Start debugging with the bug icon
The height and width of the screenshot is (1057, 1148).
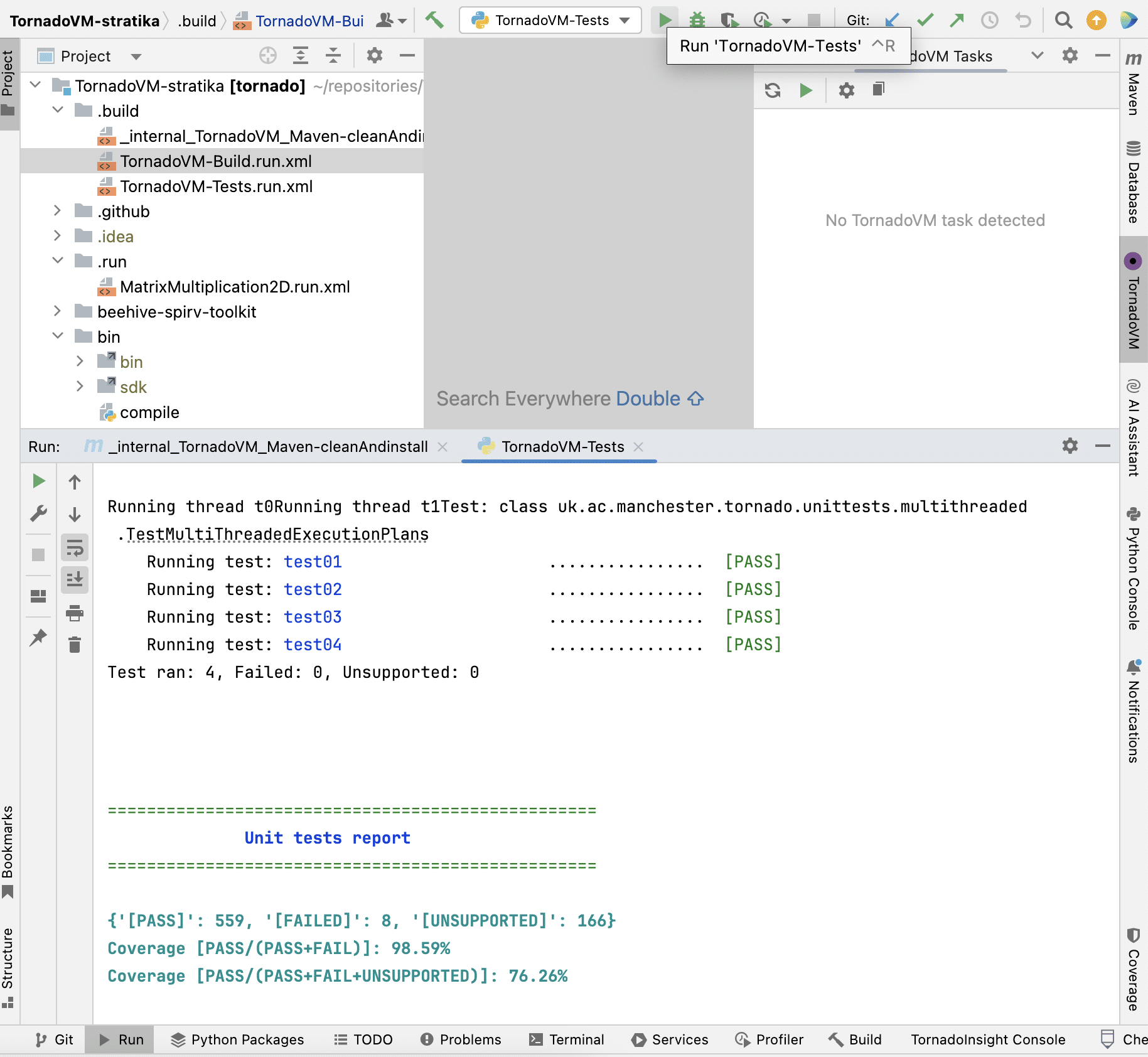[697, 19]
